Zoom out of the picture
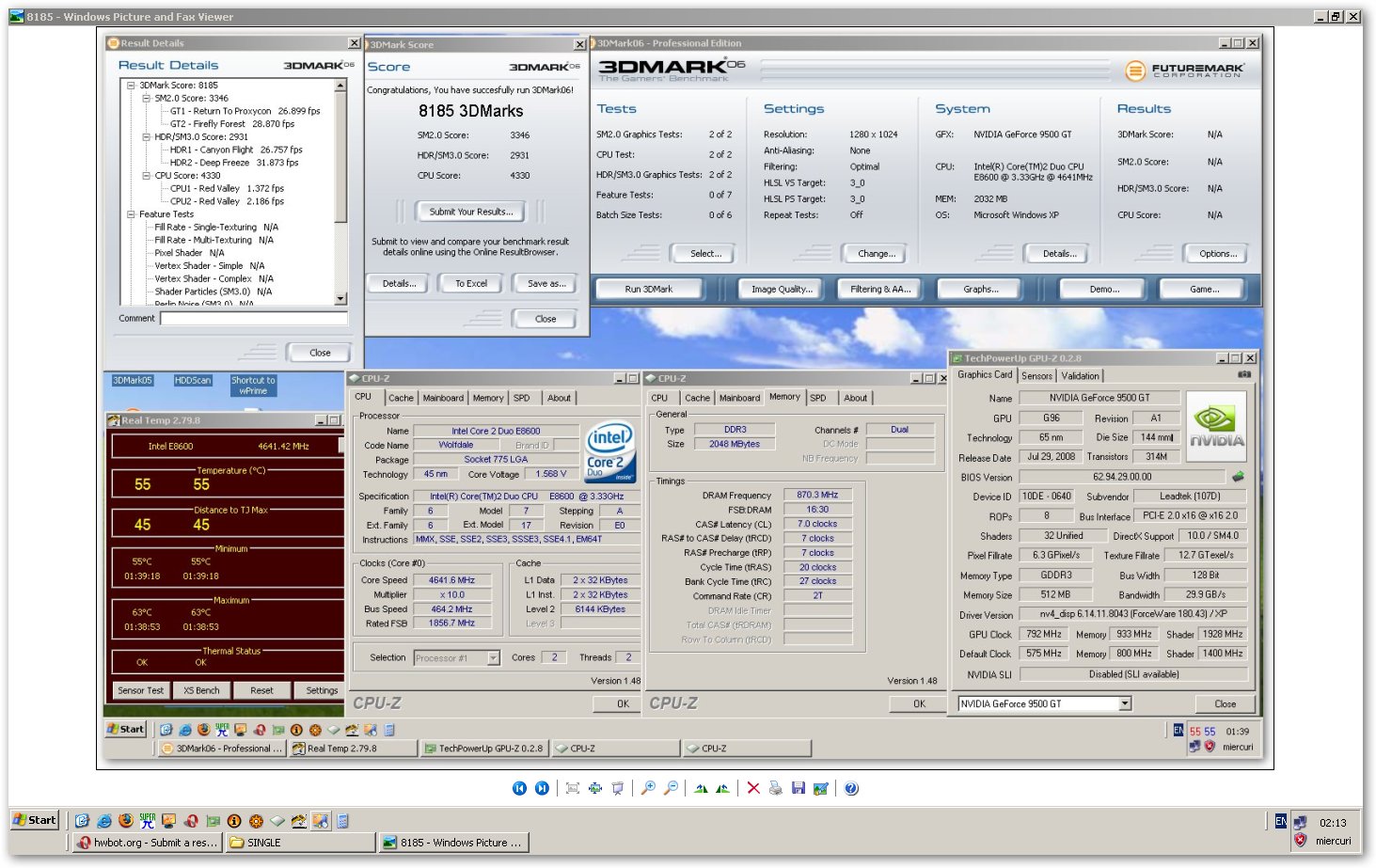Viewport: 1376px width, 868px height. point(671,788)
